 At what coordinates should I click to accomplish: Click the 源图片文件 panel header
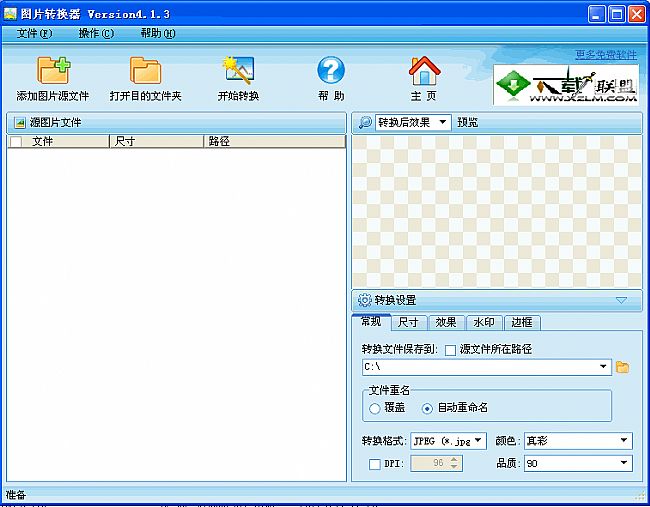point(177,123)
